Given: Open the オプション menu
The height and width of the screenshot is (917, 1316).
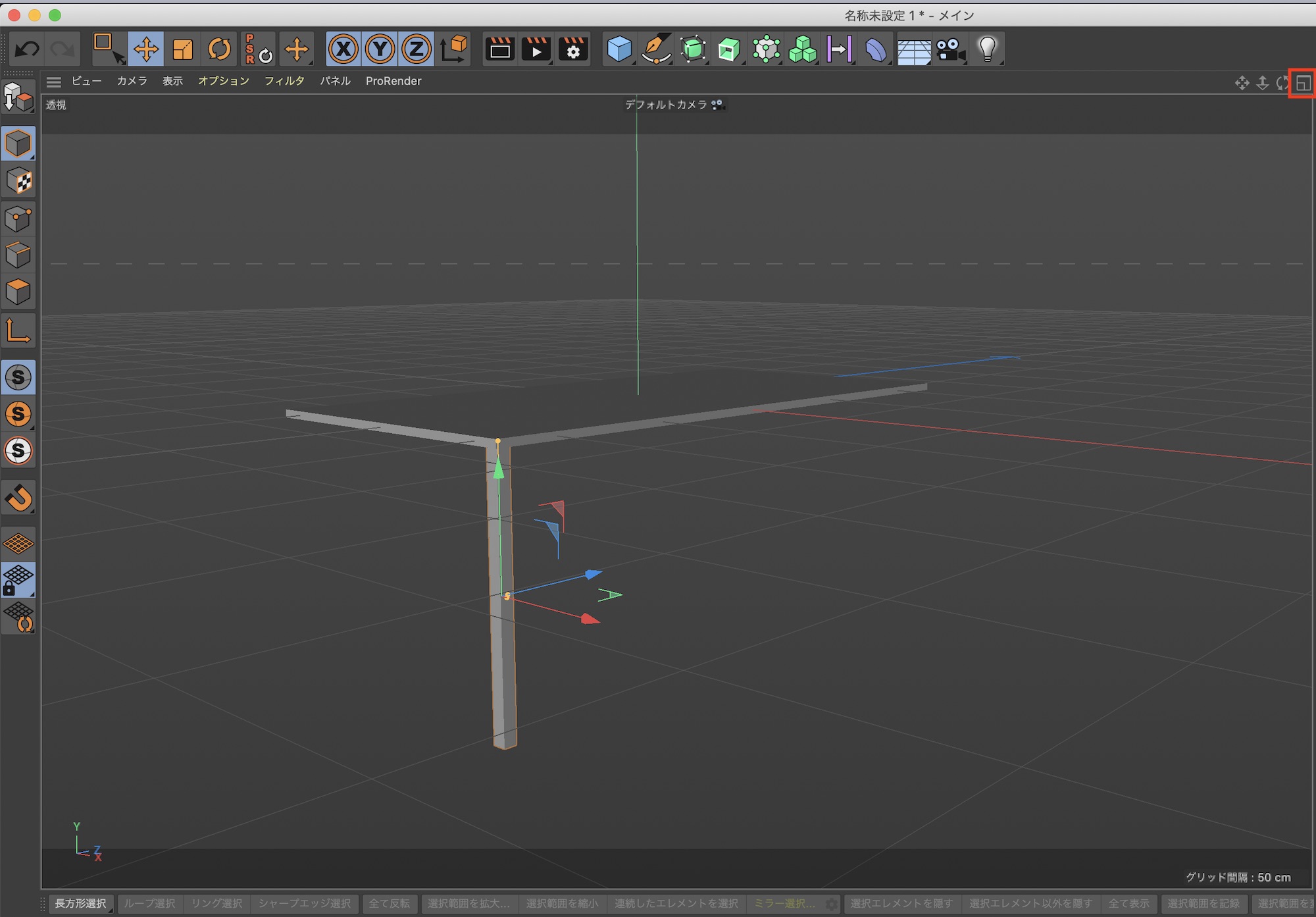Looking at the screenshot, I should [224, 81].
